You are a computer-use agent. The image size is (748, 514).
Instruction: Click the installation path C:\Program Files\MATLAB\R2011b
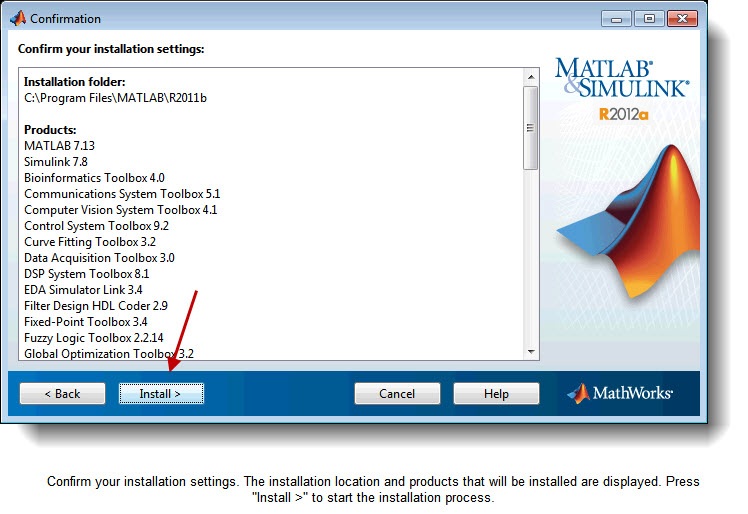point(115,98)
